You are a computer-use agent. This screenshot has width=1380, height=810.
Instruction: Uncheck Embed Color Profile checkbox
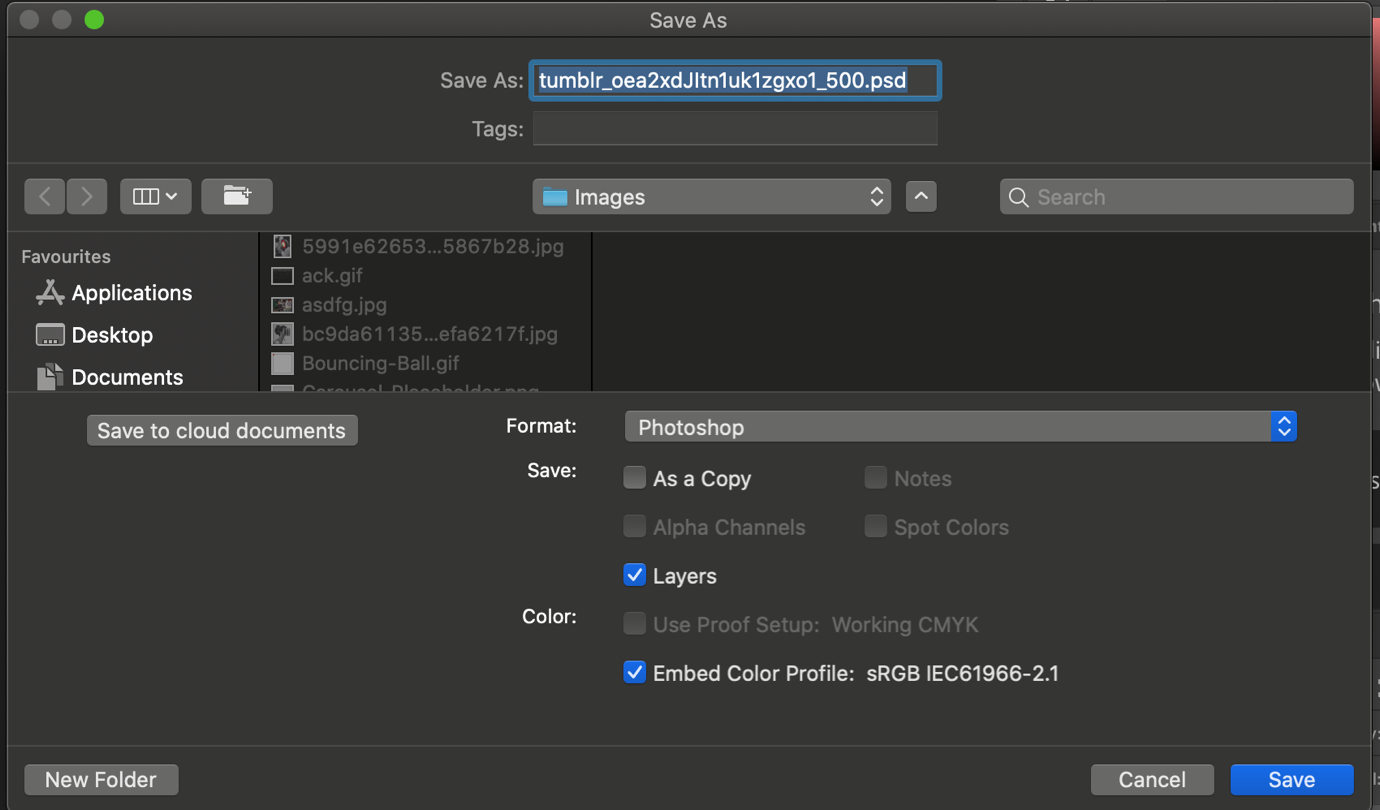[x=634, y=672]
